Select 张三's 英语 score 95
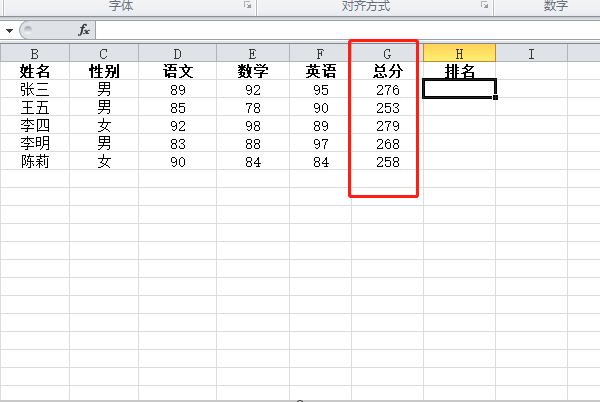600x402 pixels. coord(320,89)
